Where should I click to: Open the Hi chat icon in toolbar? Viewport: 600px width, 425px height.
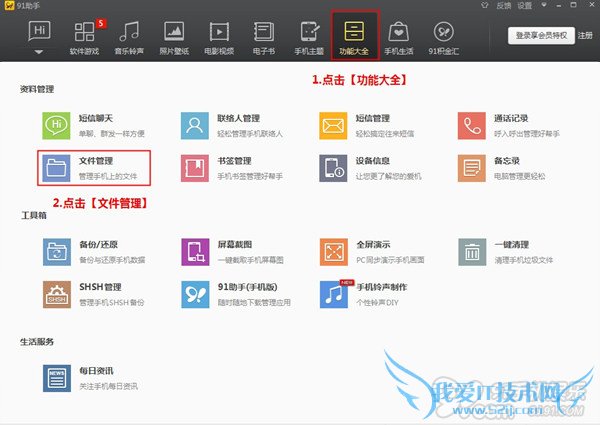(39, 31)
